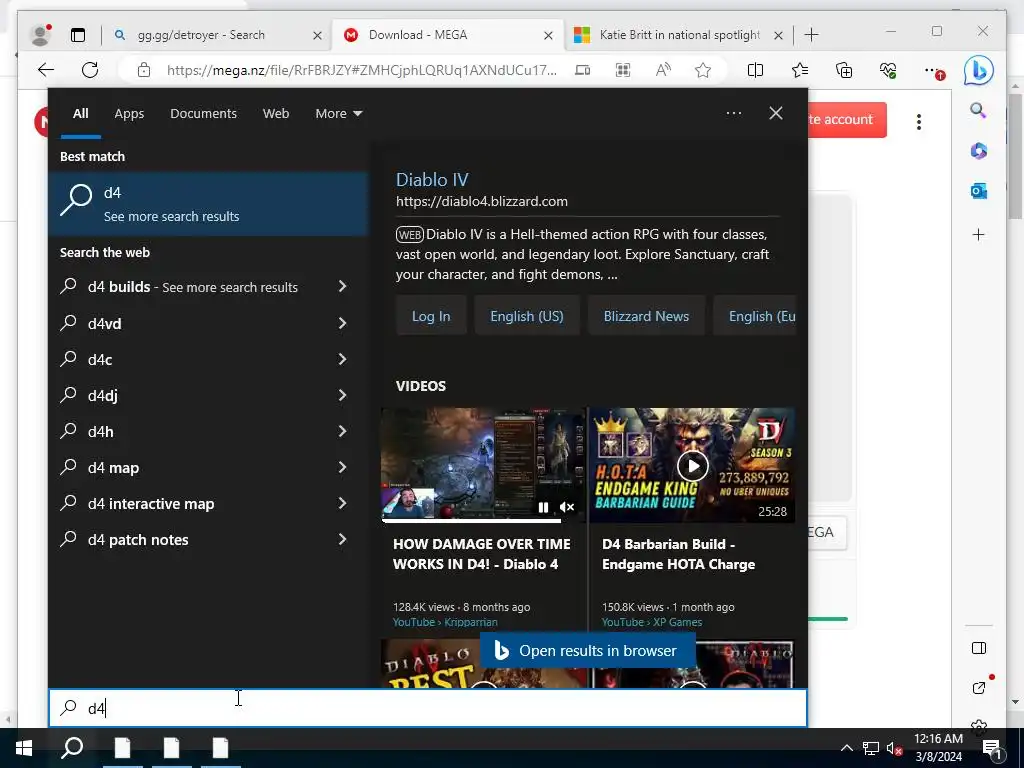Image resolution: width=1024 pixels, height=768 pixels.
Task: Switch to the Web search tab
Action: point(276,114)
